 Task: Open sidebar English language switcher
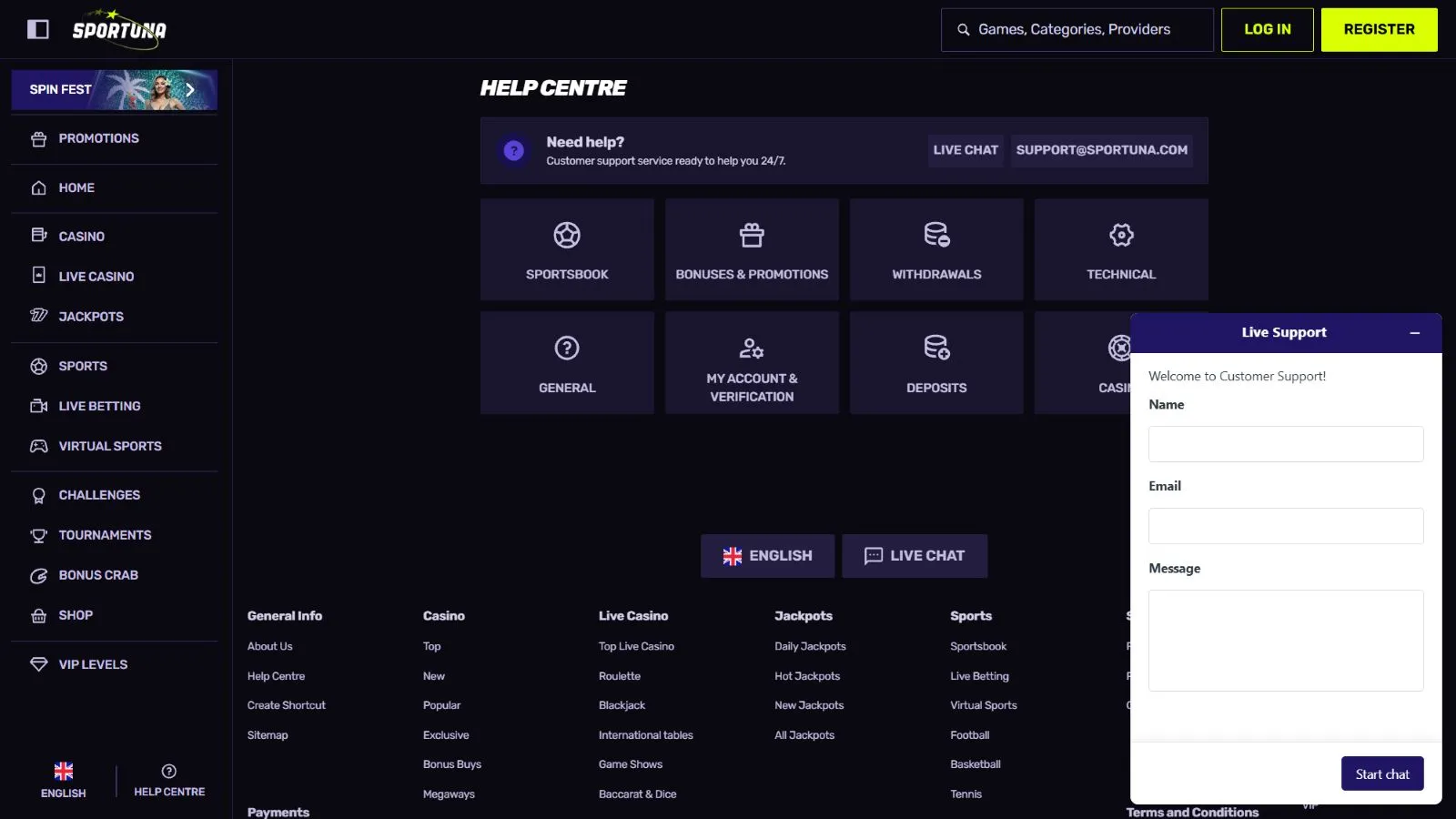[64, 780]
